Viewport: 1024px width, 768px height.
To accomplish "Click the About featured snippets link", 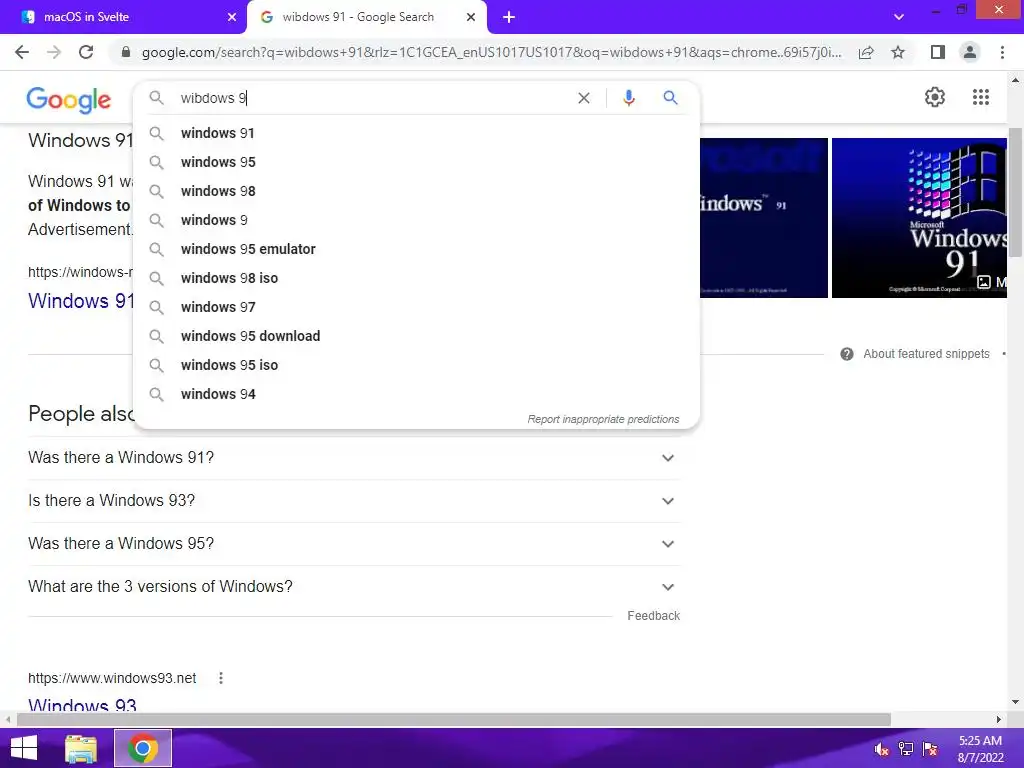I will tap(926, 354).
